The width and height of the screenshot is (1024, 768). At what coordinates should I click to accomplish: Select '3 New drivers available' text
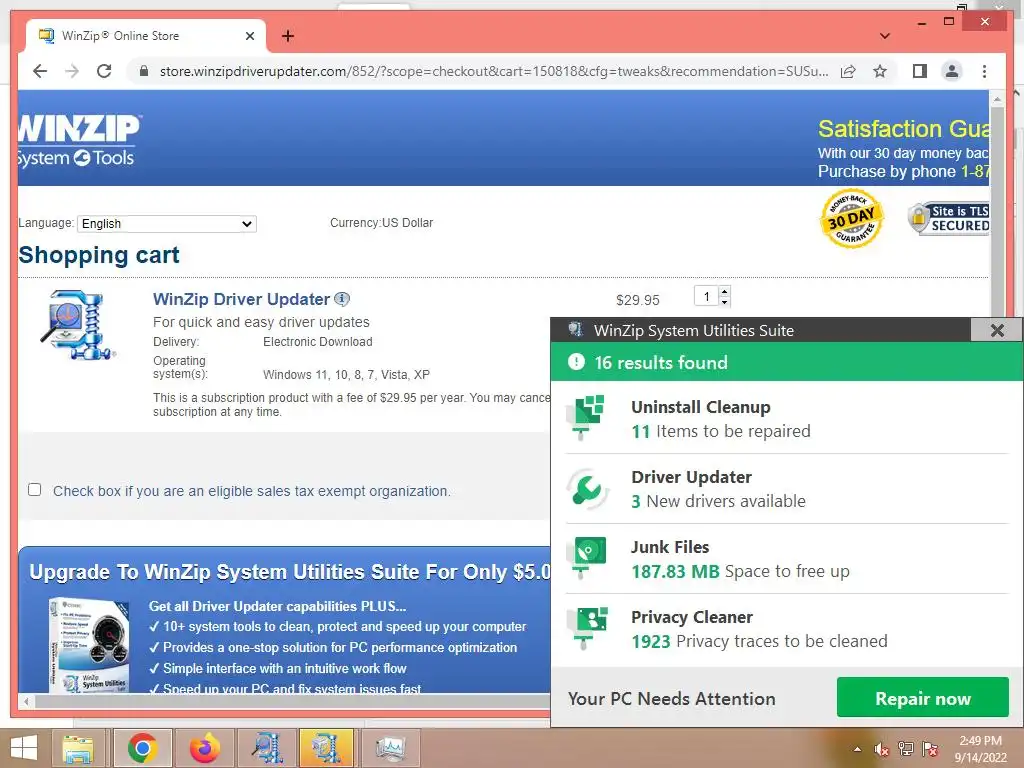718,502
